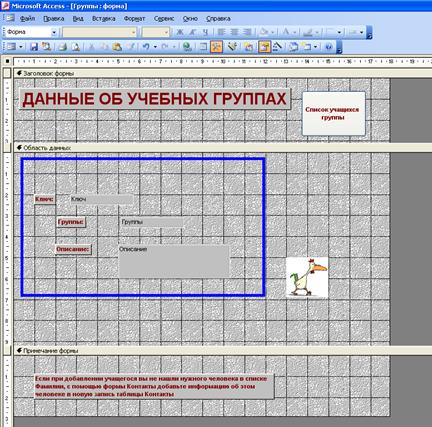Image resolution: width=432 pixels, height=427 pixels.
Task: Click the File Search icon
Action: [46, 47]
